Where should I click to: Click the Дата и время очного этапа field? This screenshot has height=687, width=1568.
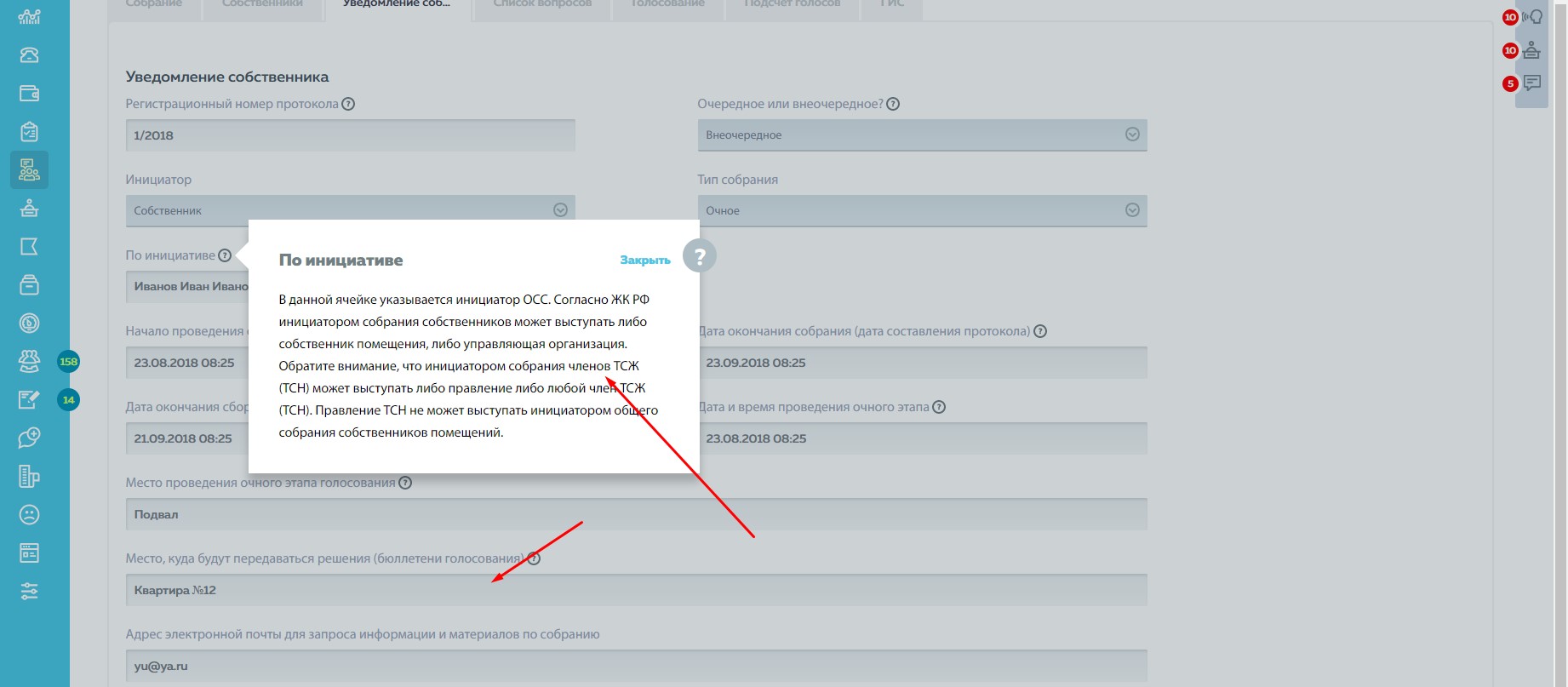click(924, 438)
